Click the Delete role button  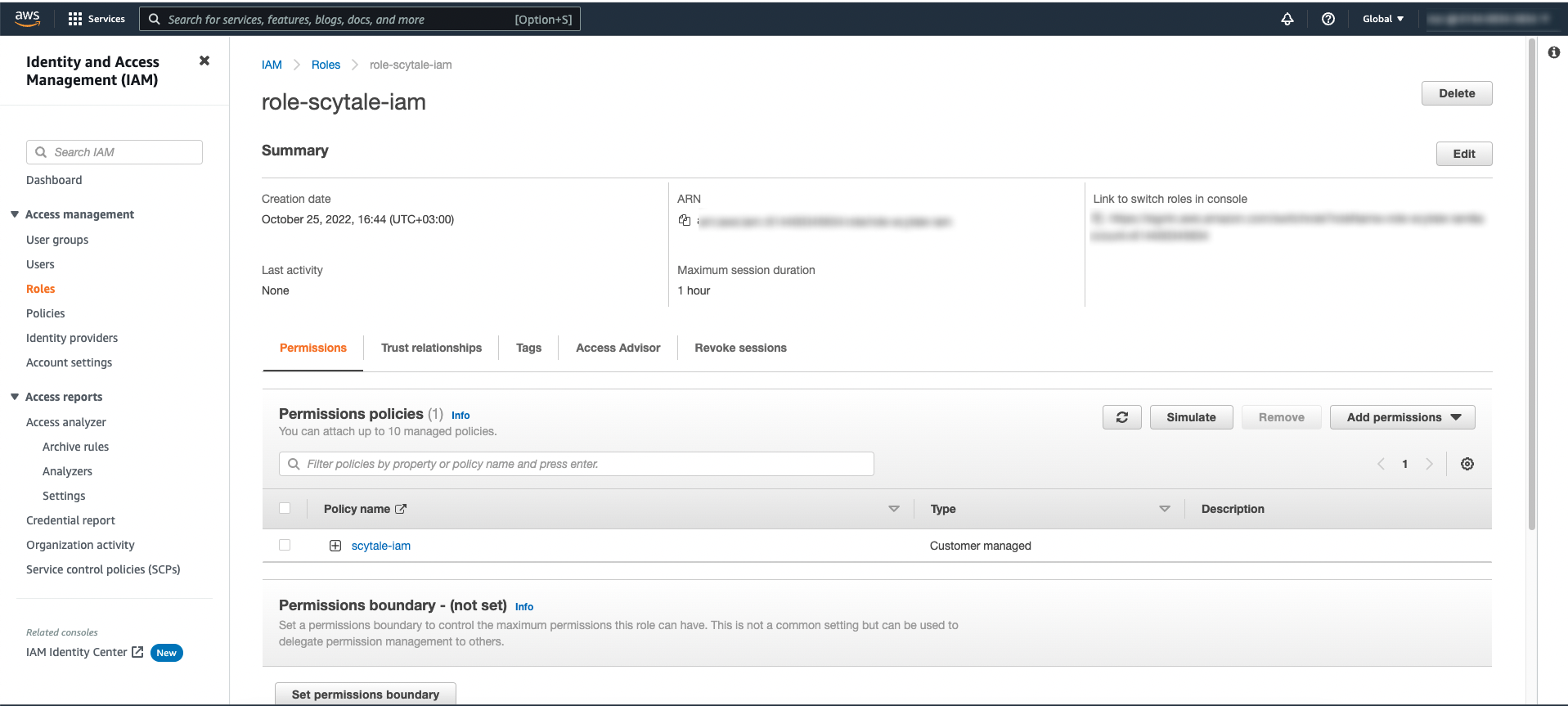pos(1457,93)
